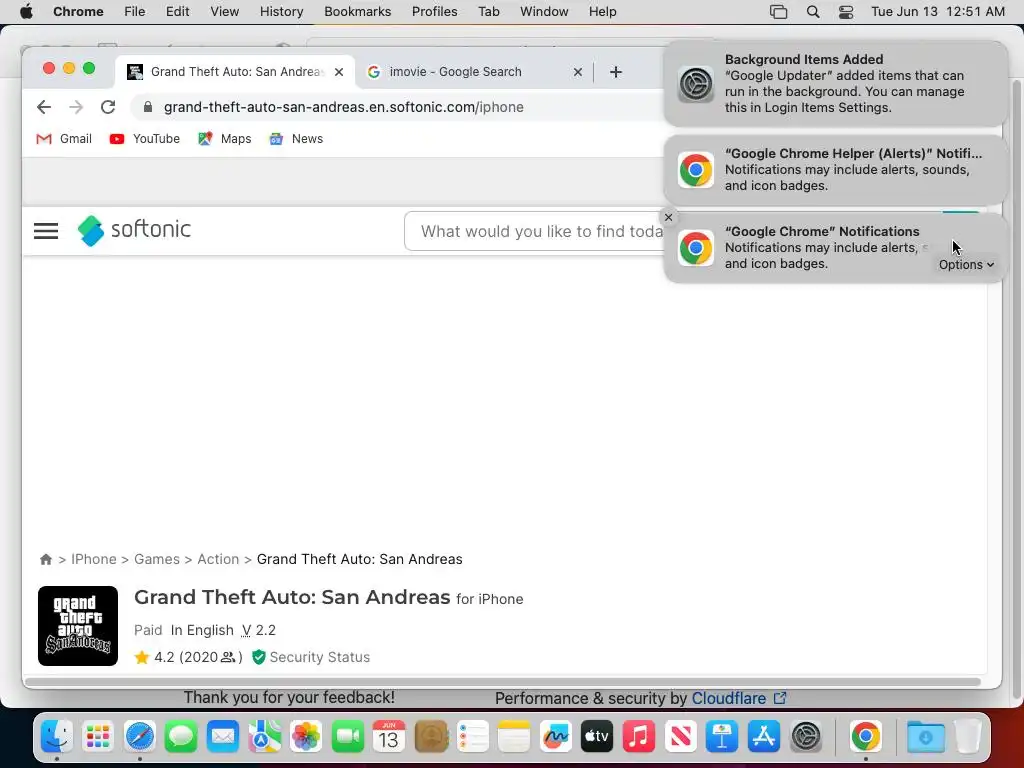Viewport: 1024px width, 768px height.
Task: Open Photos from the dock
Action: (x=306, y=737)
